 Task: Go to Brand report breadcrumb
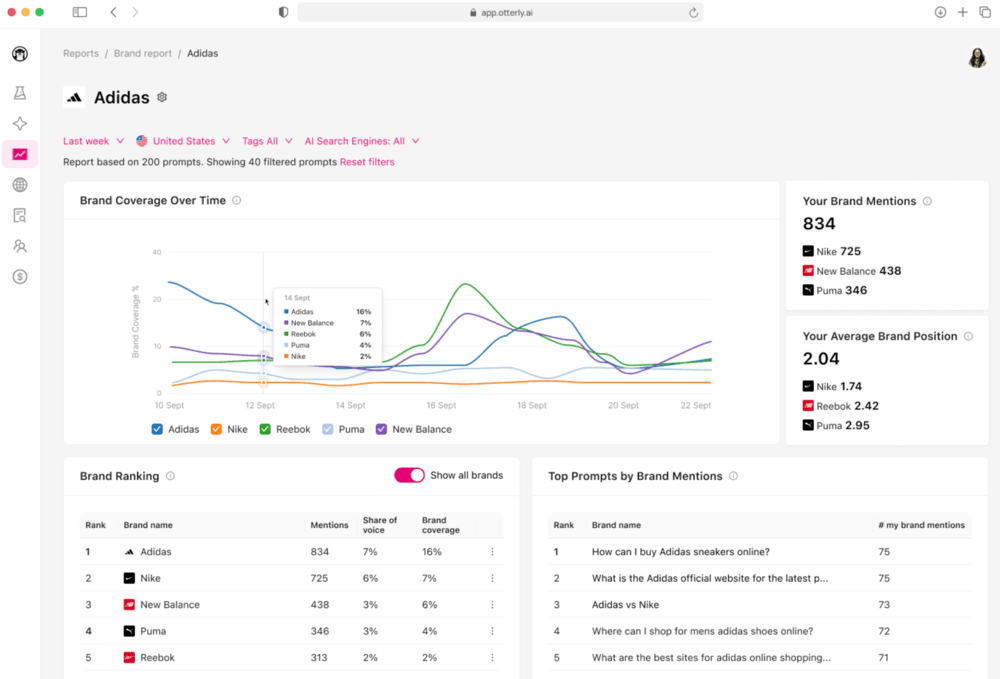coord(143,54)
